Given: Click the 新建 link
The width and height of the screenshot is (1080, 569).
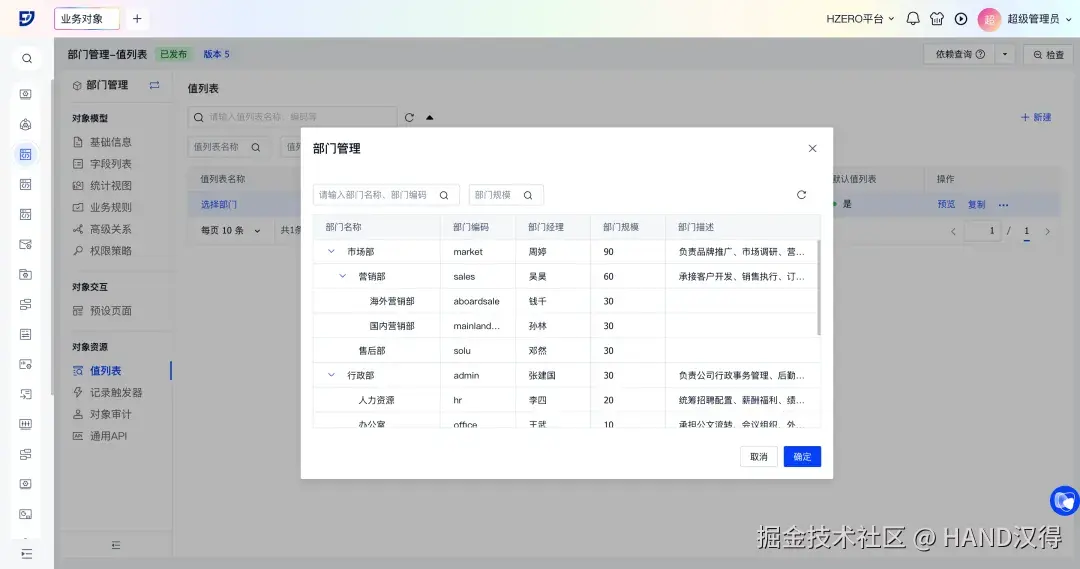Looking at the screenshot, I should (1036, 117).
